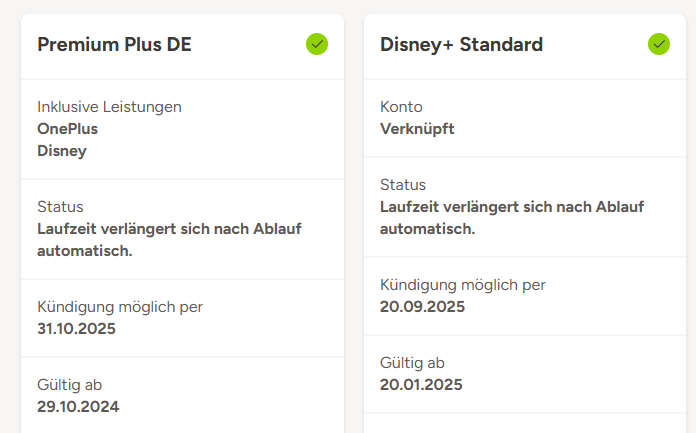Viewport: 696px width, 433px height.
Task: Click the Status label in Disney+ Standard card
Action: pos(403,185)
